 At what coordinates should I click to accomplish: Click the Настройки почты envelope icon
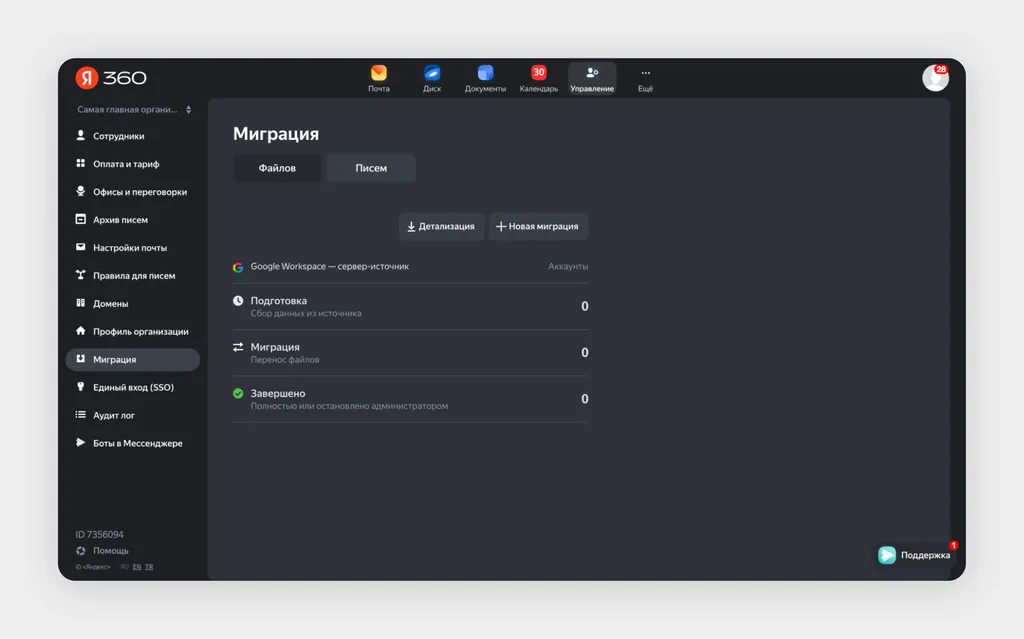tap(80, 247)
